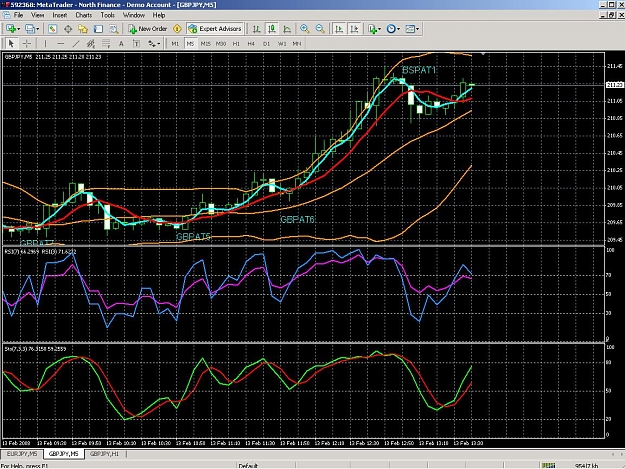The image size is (625, 469).
Task: Open the Tools menu
Action: coord(108,15)
